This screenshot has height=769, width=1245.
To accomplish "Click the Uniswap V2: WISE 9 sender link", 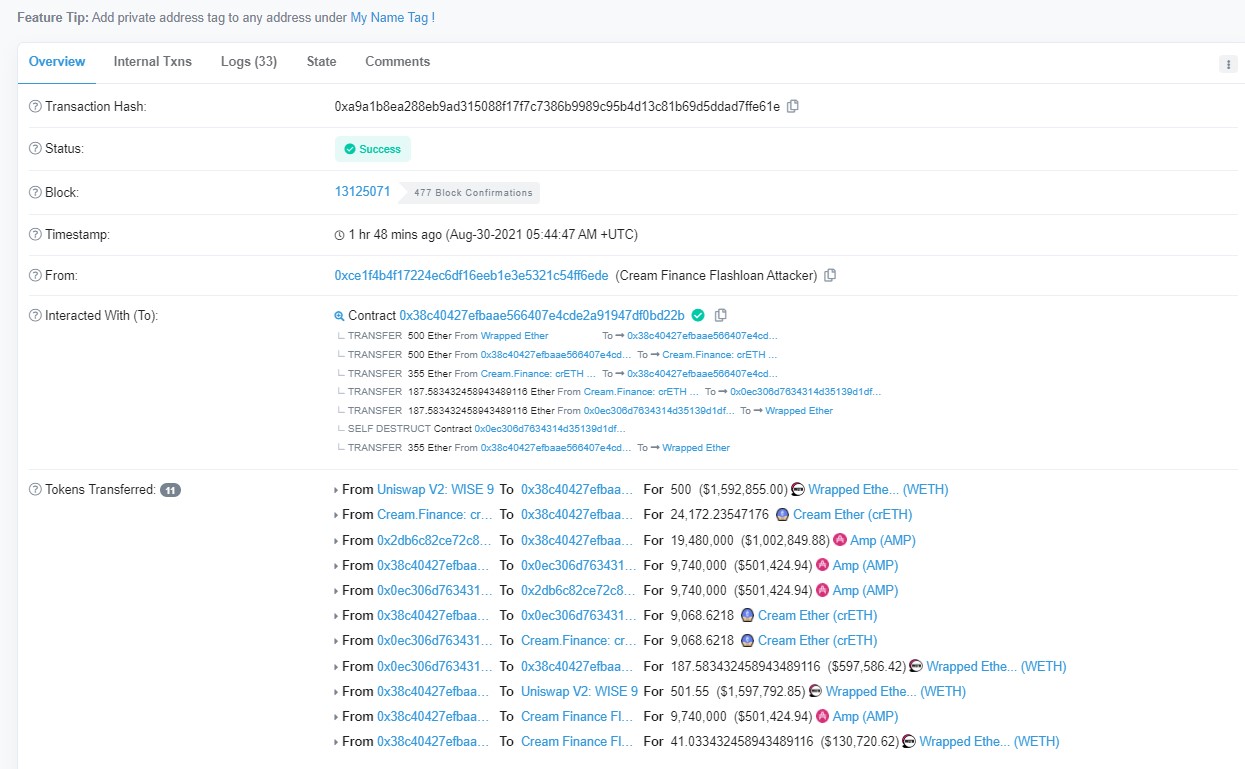I will point(435,490).
